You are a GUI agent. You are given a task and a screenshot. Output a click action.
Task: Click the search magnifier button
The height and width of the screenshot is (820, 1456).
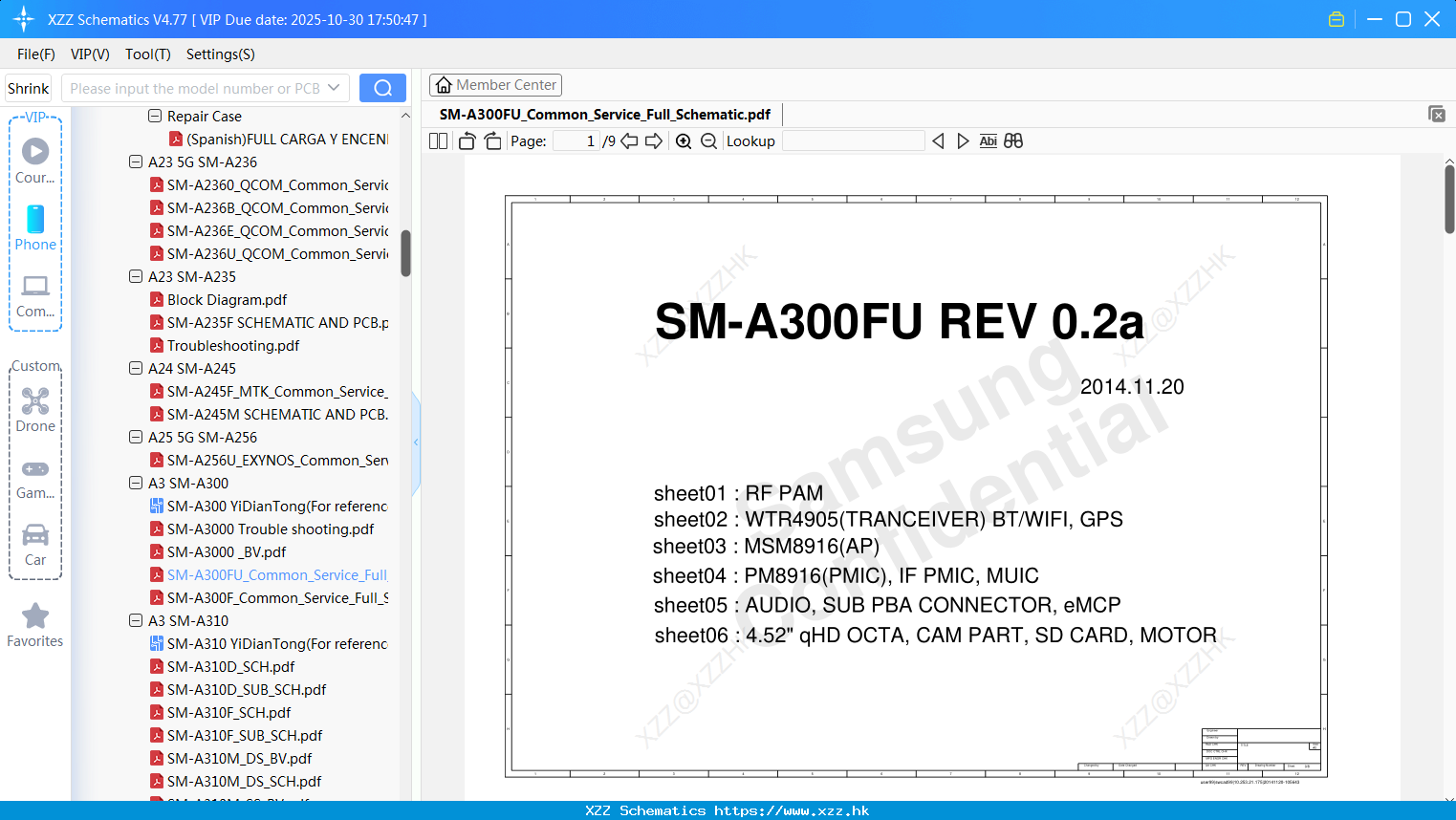[382, 88]
